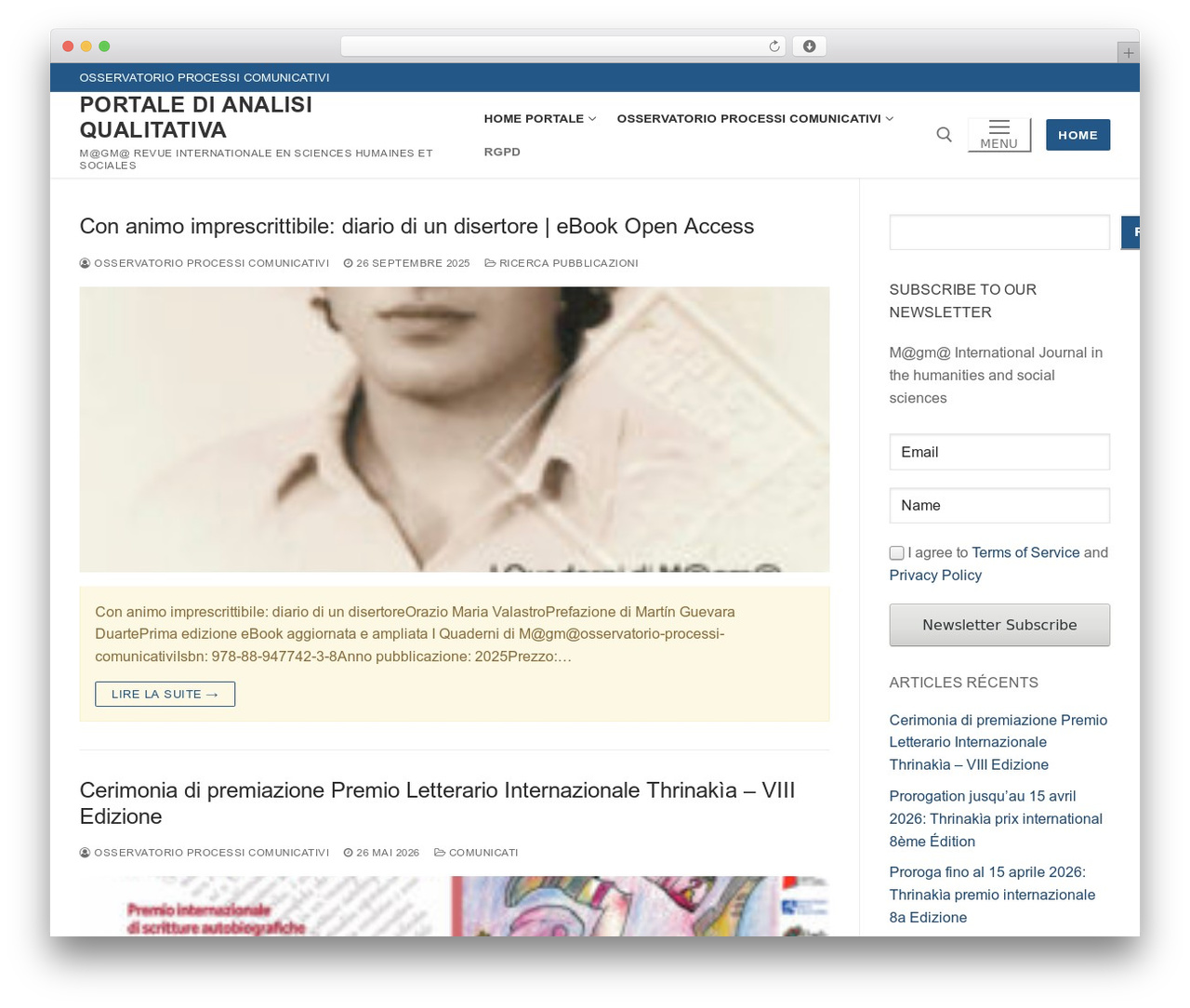The width and height of the screenshot is (1190, 1008).
Task: Open the Premio internazionale banner image
Action: click(455, 906)
